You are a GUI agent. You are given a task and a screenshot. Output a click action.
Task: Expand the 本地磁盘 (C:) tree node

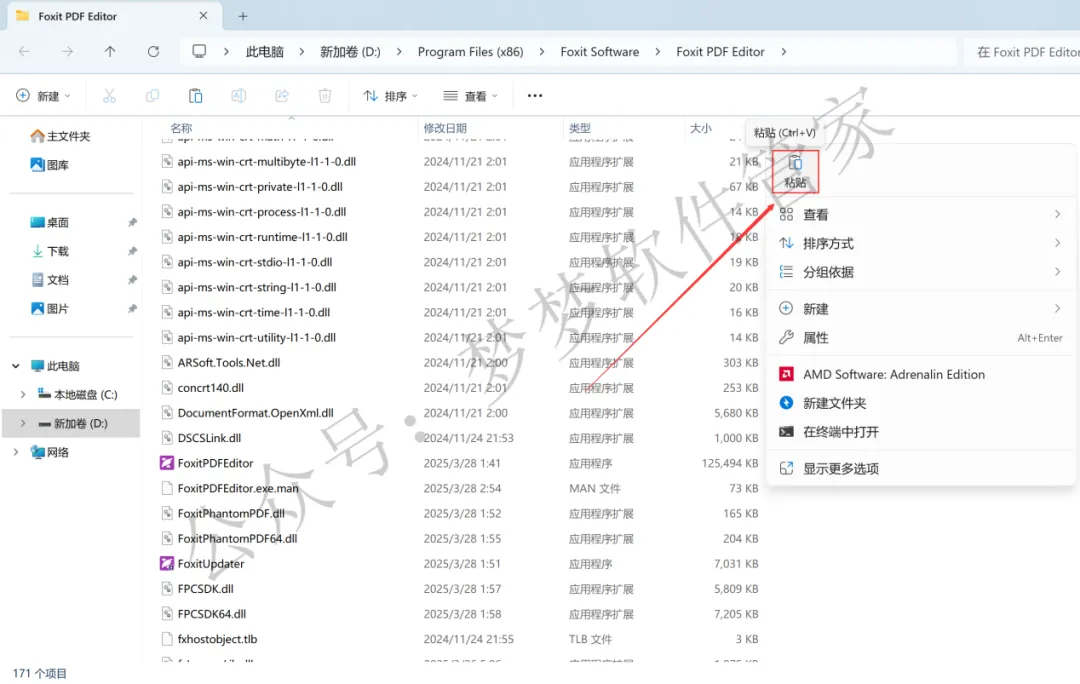23,395
